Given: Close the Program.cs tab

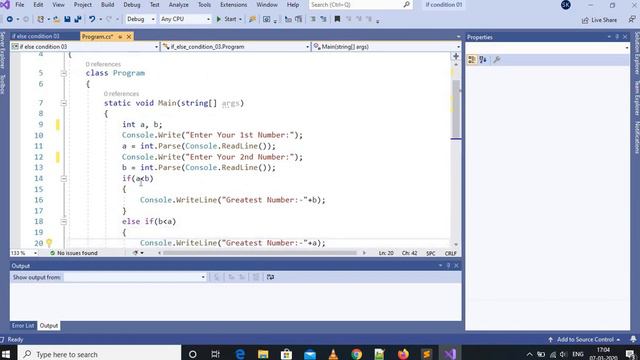Looking at the screenshot, I should (x=129, y=37).
